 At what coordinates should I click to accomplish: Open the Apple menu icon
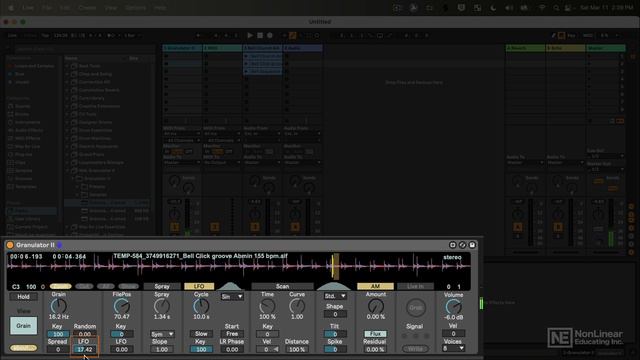[11, 8]
